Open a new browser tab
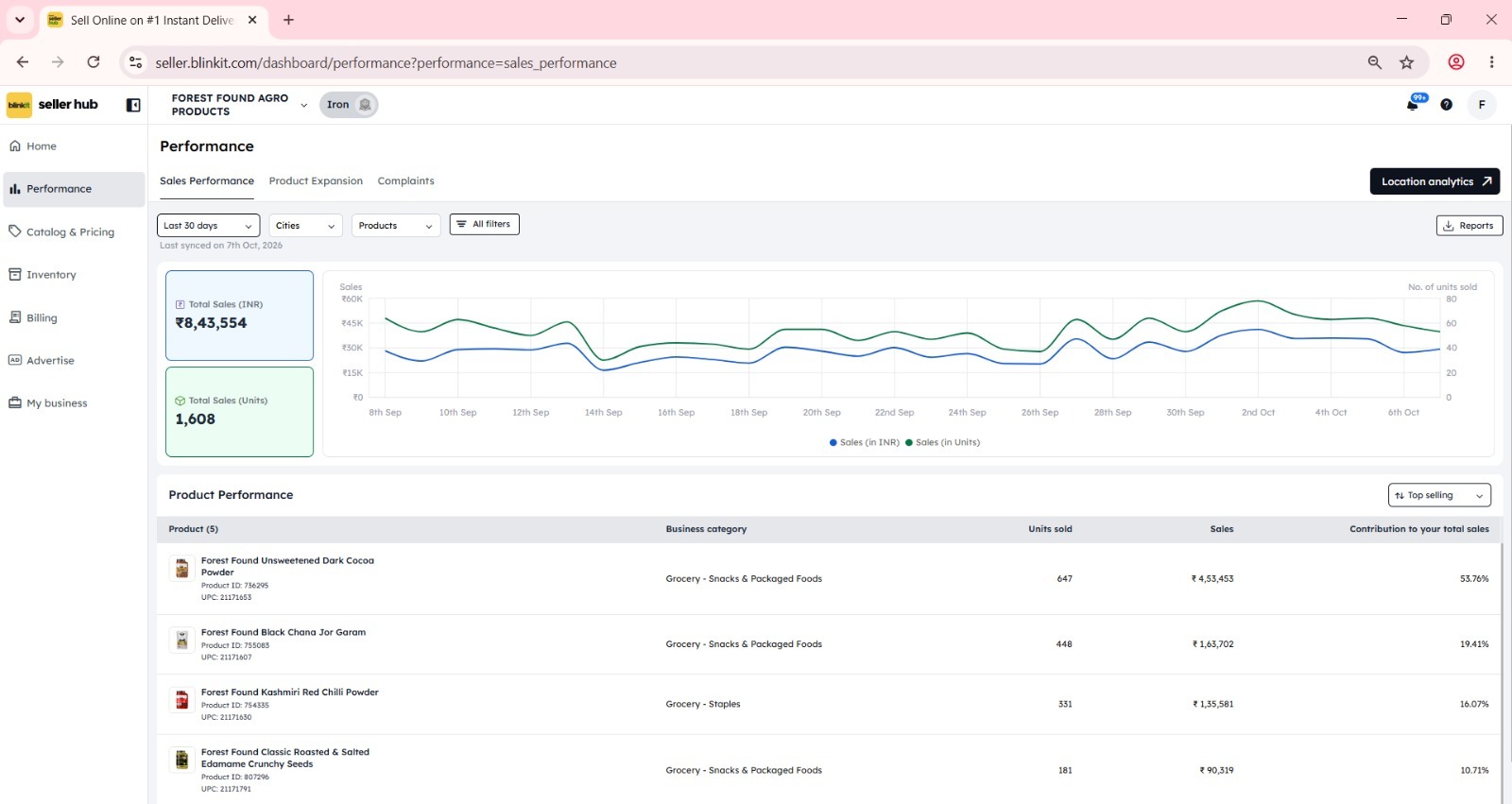This screenshot has width=1512, height=804. point(289,20)
